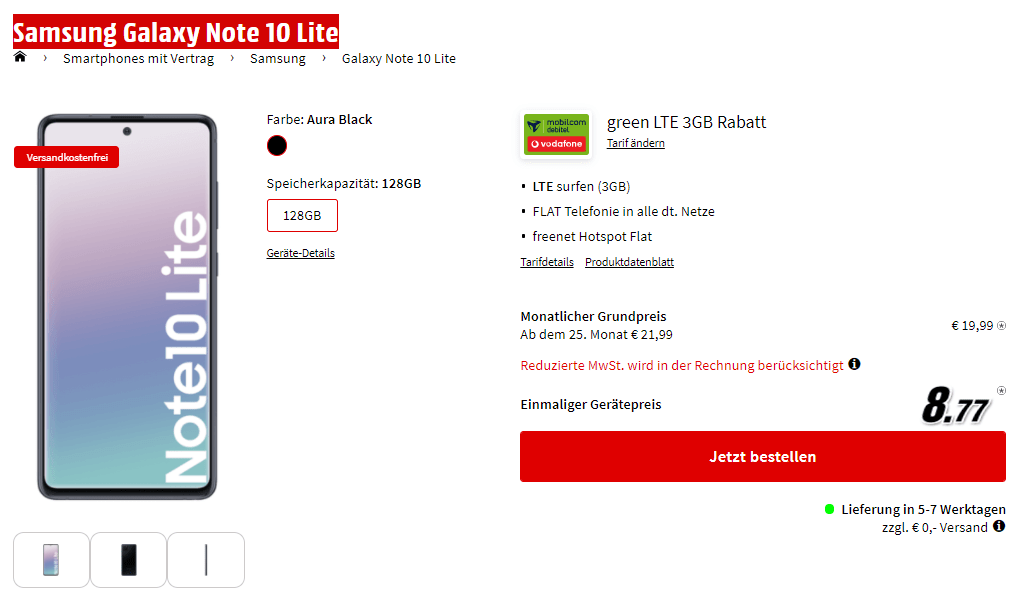Click the Versandkostenfrei badge

(x=67, y=157)
